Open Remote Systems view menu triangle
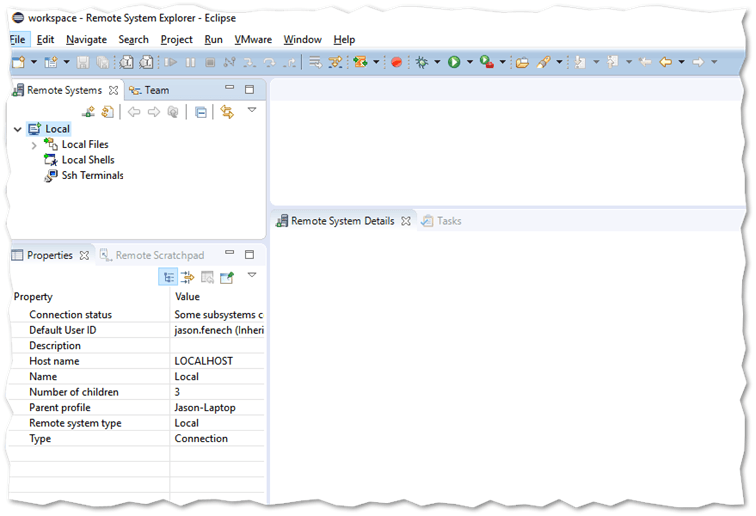The width and height of the screenshot is (756, 516). [252, 110]
